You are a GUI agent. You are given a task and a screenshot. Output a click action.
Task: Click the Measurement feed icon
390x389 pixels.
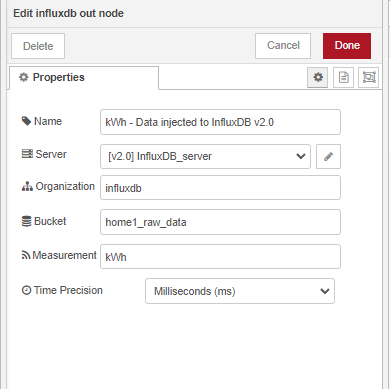(26, 255)
